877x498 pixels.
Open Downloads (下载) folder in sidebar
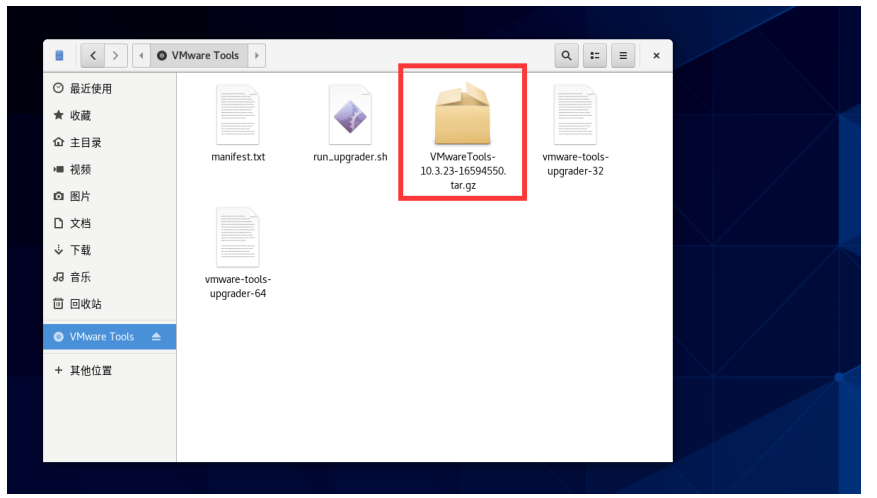tap(110, 250)
